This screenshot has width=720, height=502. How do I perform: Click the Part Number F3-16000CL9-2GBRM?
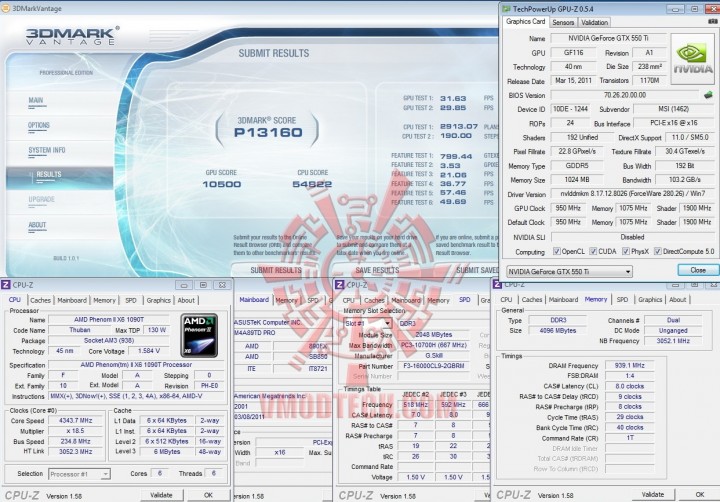click(433, 366)
